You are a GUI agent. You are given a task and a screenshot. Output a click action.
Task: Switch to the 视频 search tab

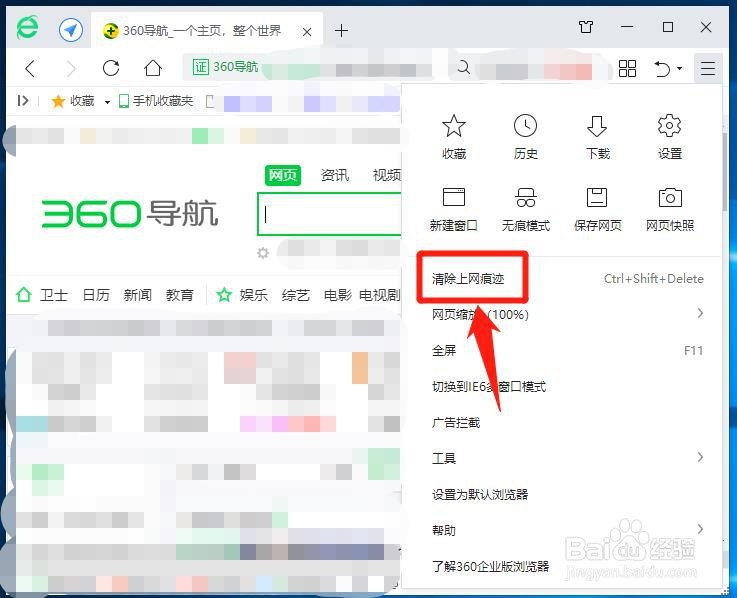(x=386, y=175)
